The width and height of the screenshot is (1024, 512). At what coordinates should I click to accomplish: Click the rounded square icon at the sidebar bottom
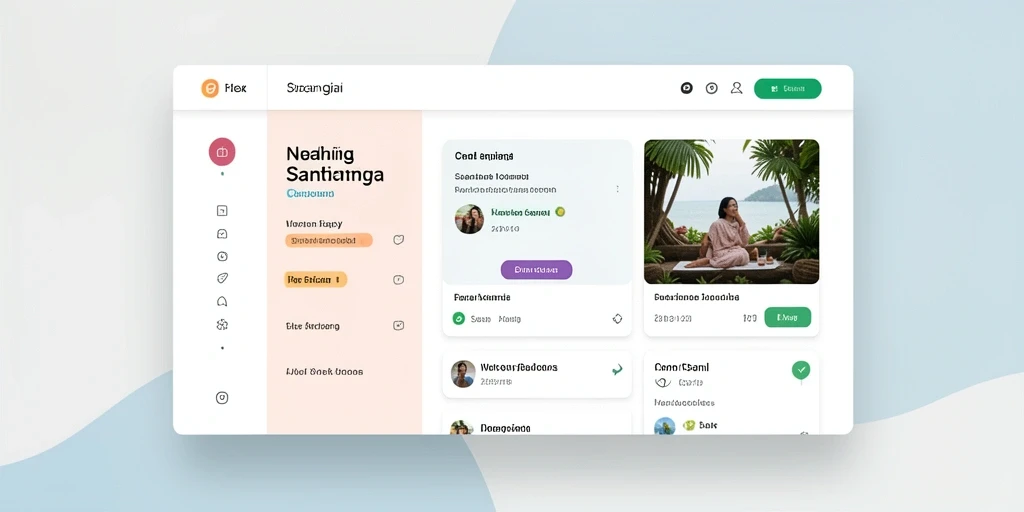[222, 398]
